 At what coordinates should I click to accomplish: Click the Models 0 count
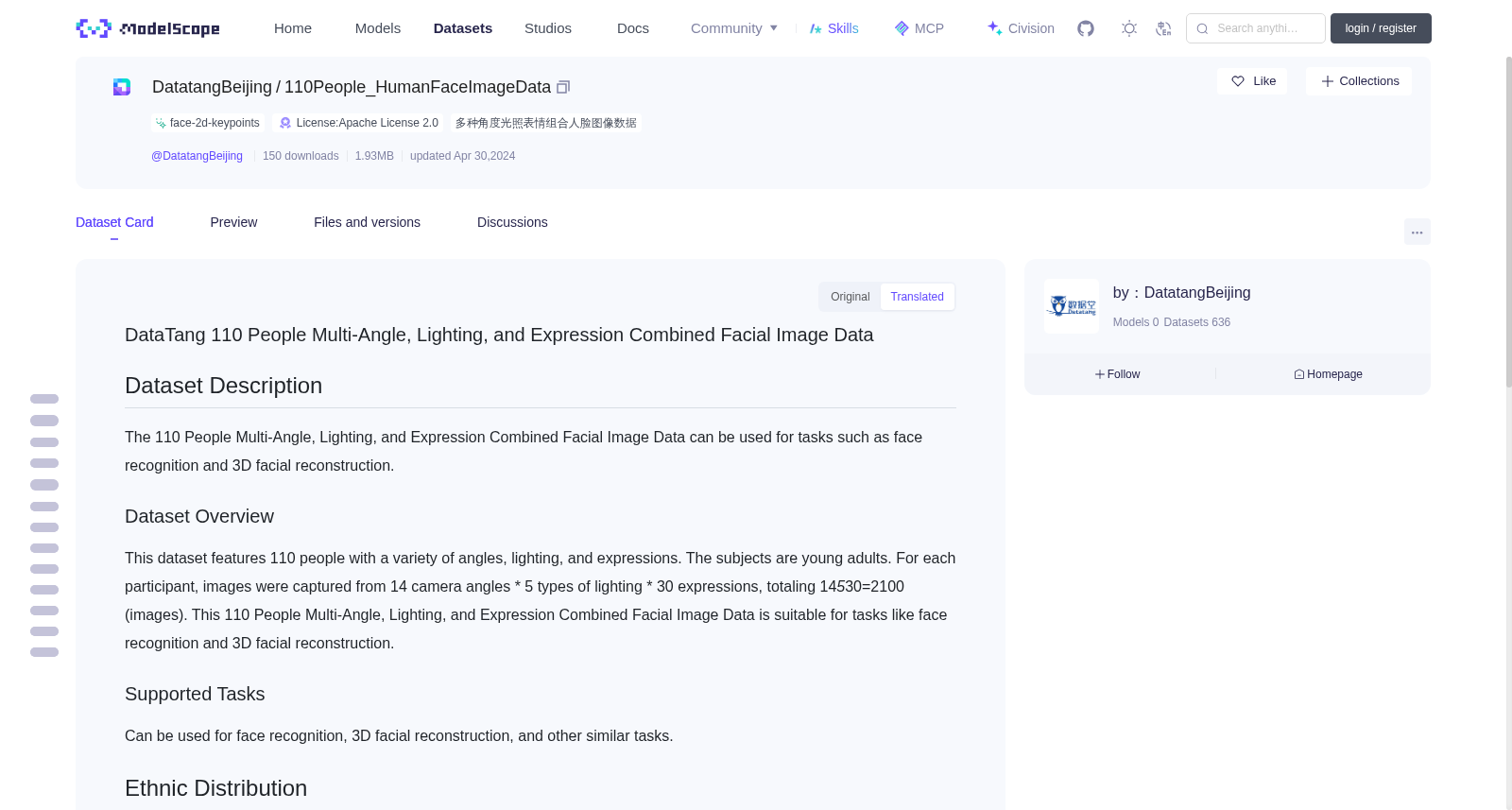coord(1135,322)
